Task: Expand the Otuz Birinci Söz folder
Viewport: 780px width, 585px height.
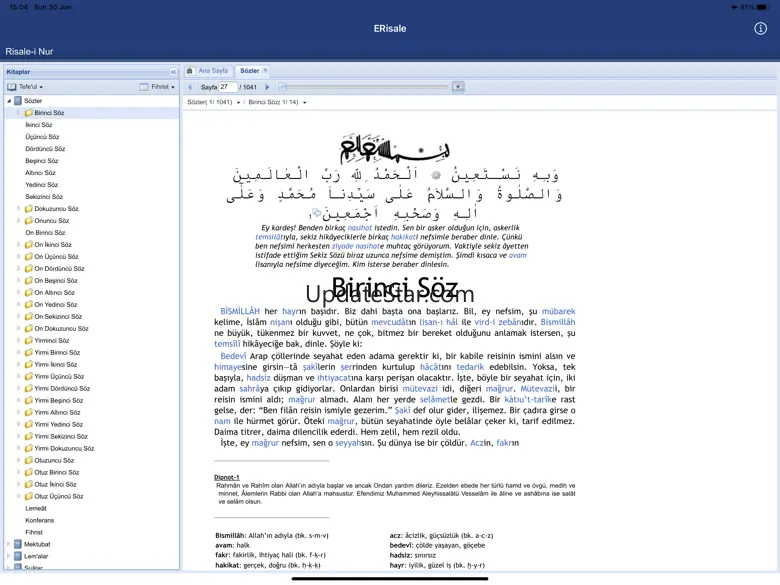Action: (x=18, y=472)
